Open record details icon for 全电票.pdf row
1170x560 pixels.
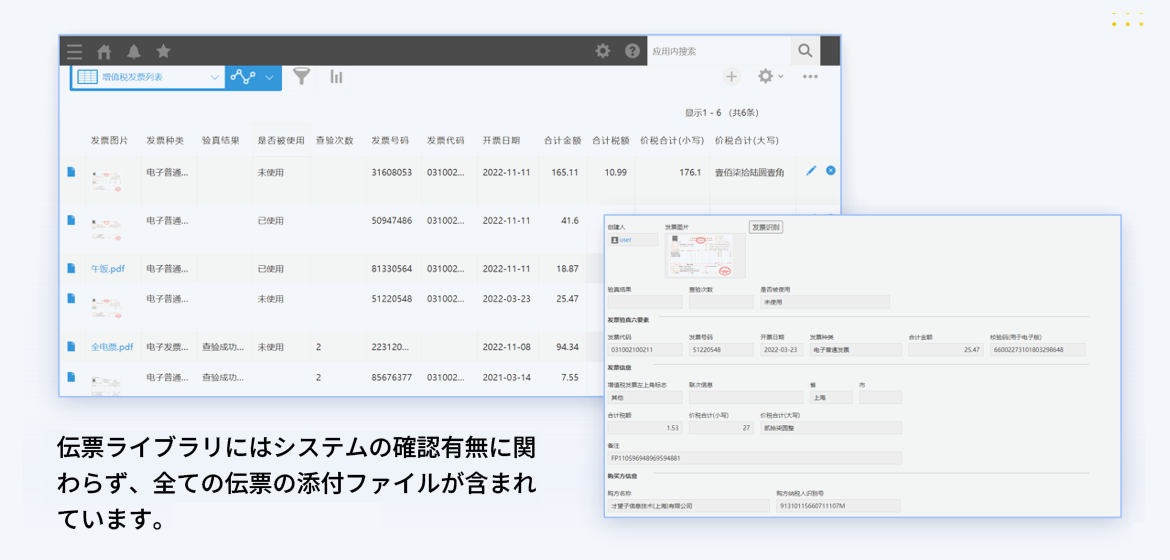(72, 346)
